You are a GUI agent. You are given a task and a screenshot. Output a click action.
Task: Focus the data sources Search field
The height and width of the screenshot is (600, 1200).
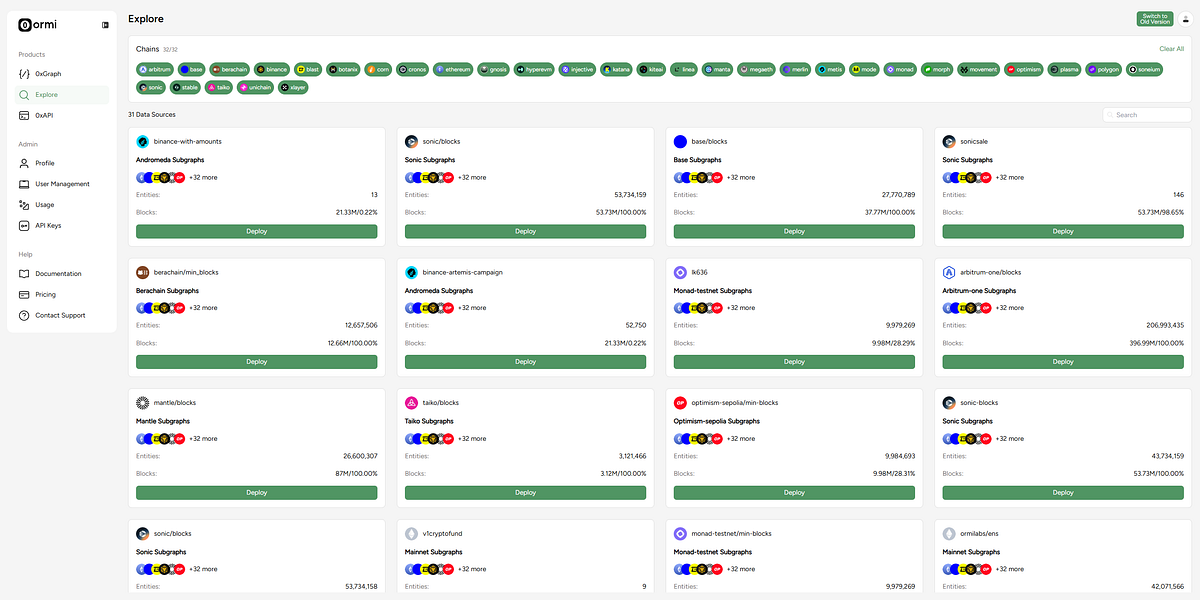(1147, 115)
